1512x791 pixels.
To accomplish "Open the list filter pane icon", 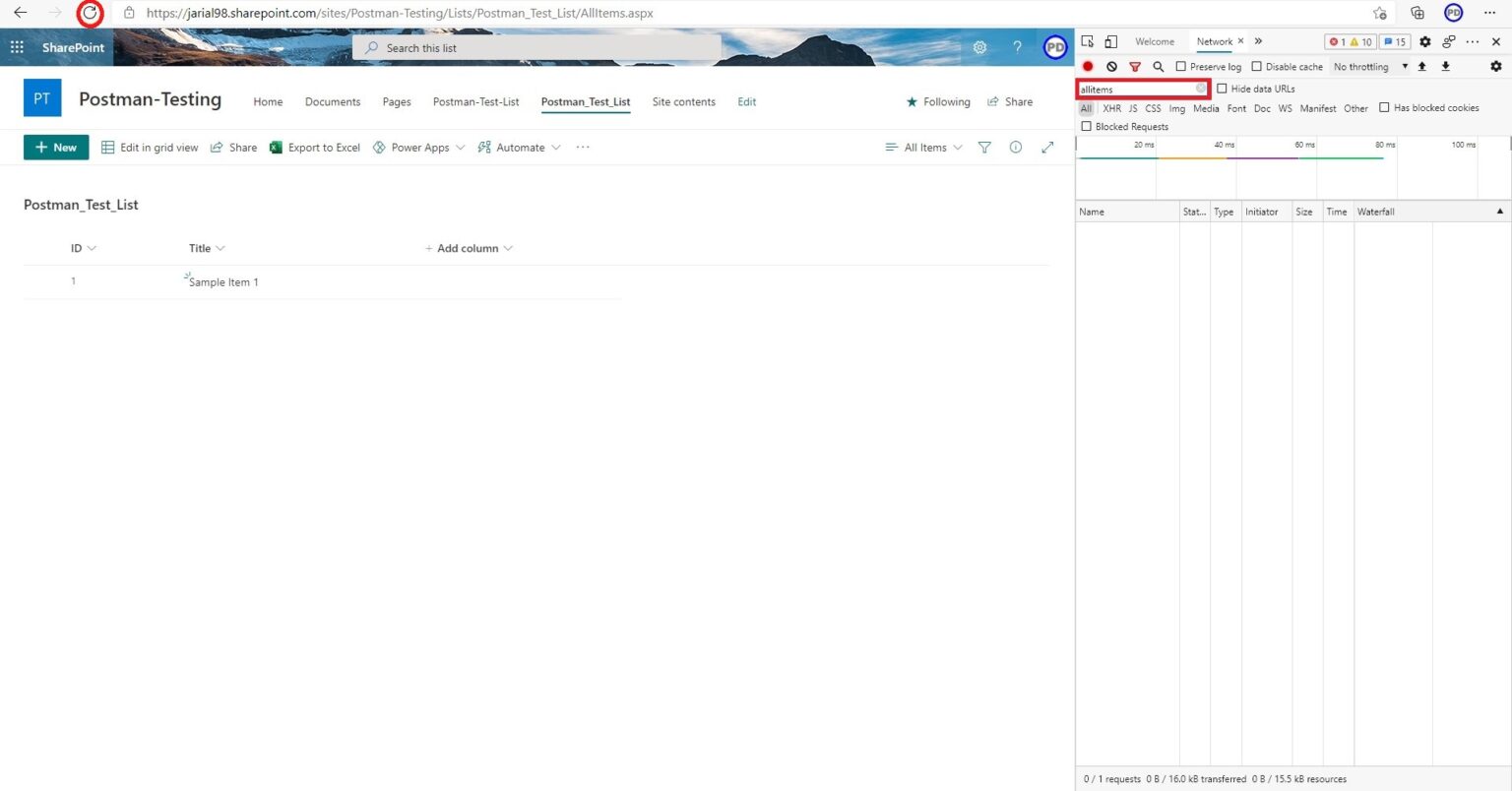I will click(x=984, y=148).
